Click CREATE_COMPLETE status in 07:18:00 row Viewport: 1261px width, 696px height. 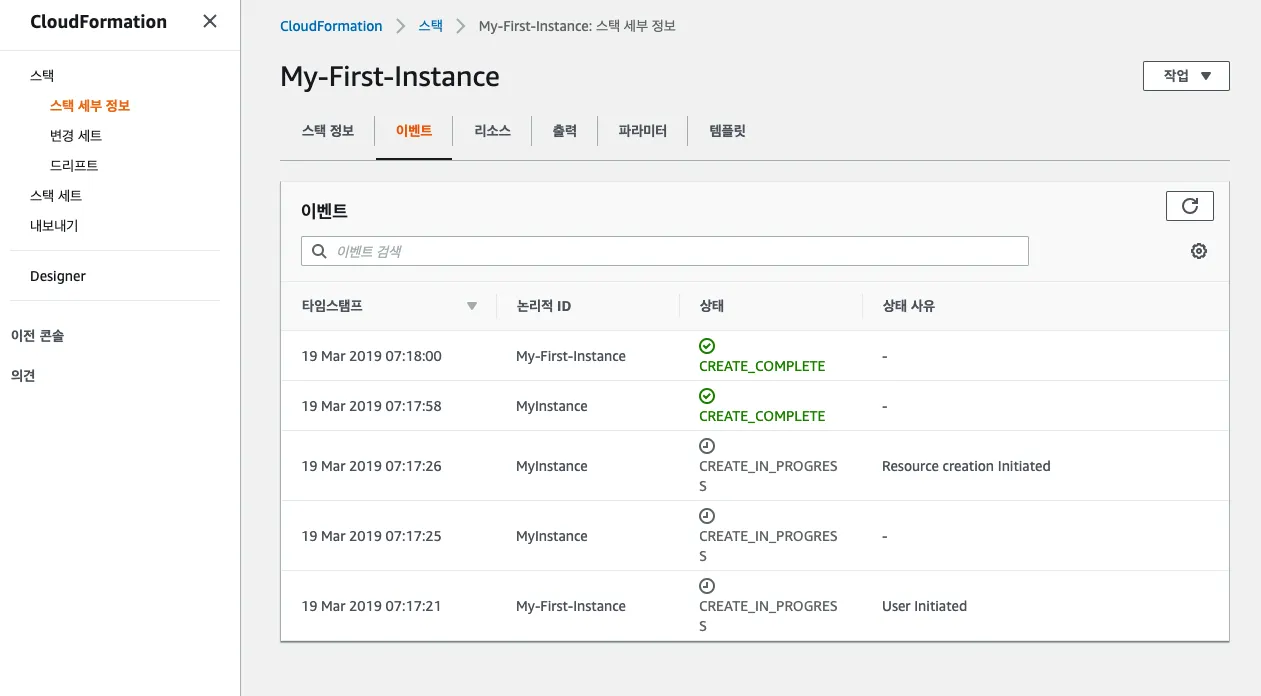click(762, 366)
